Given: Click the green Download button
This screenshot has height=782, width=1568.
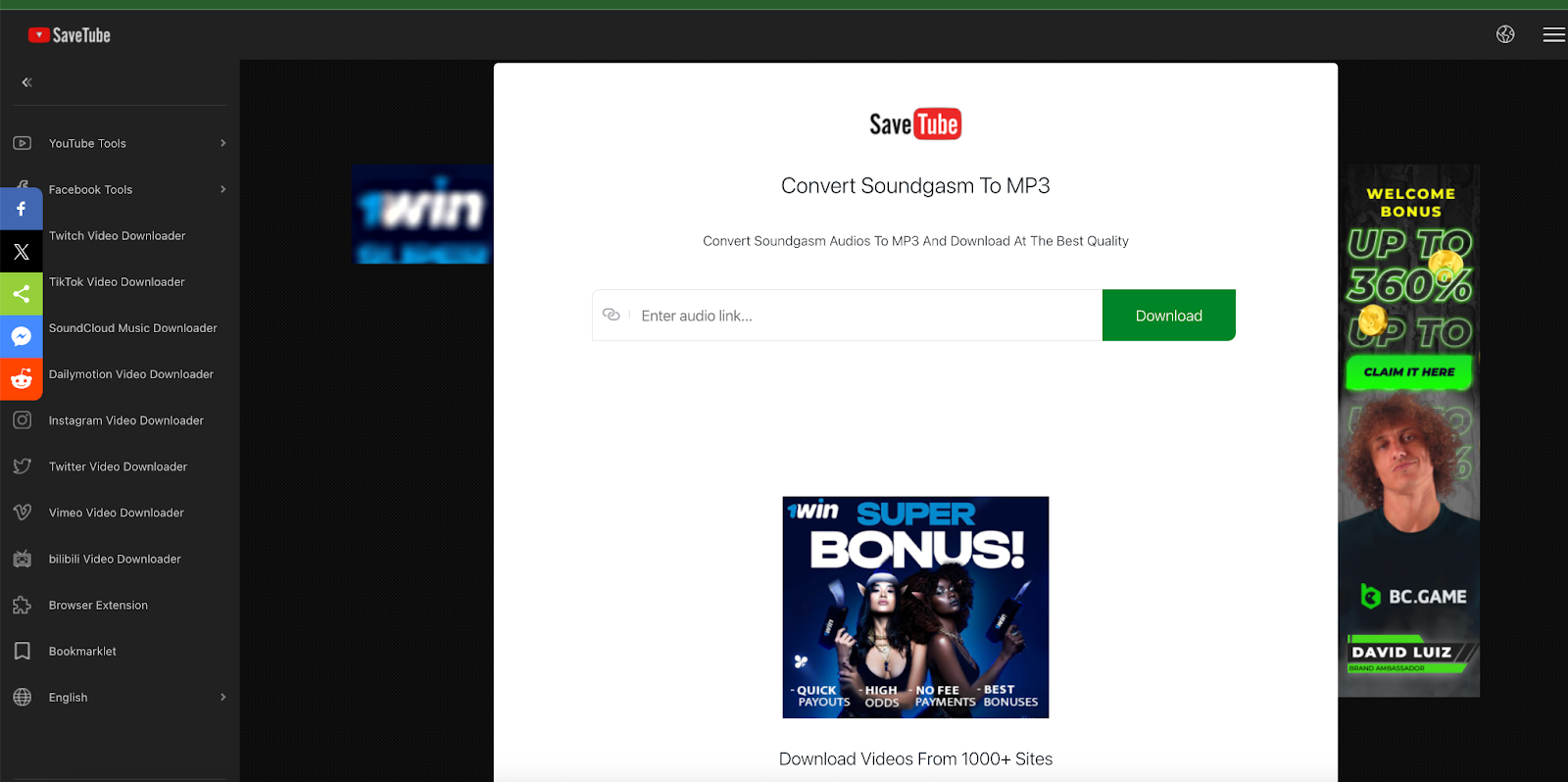Looking at the screenshot, I should pyautogui.click(x=1168, y=316).
